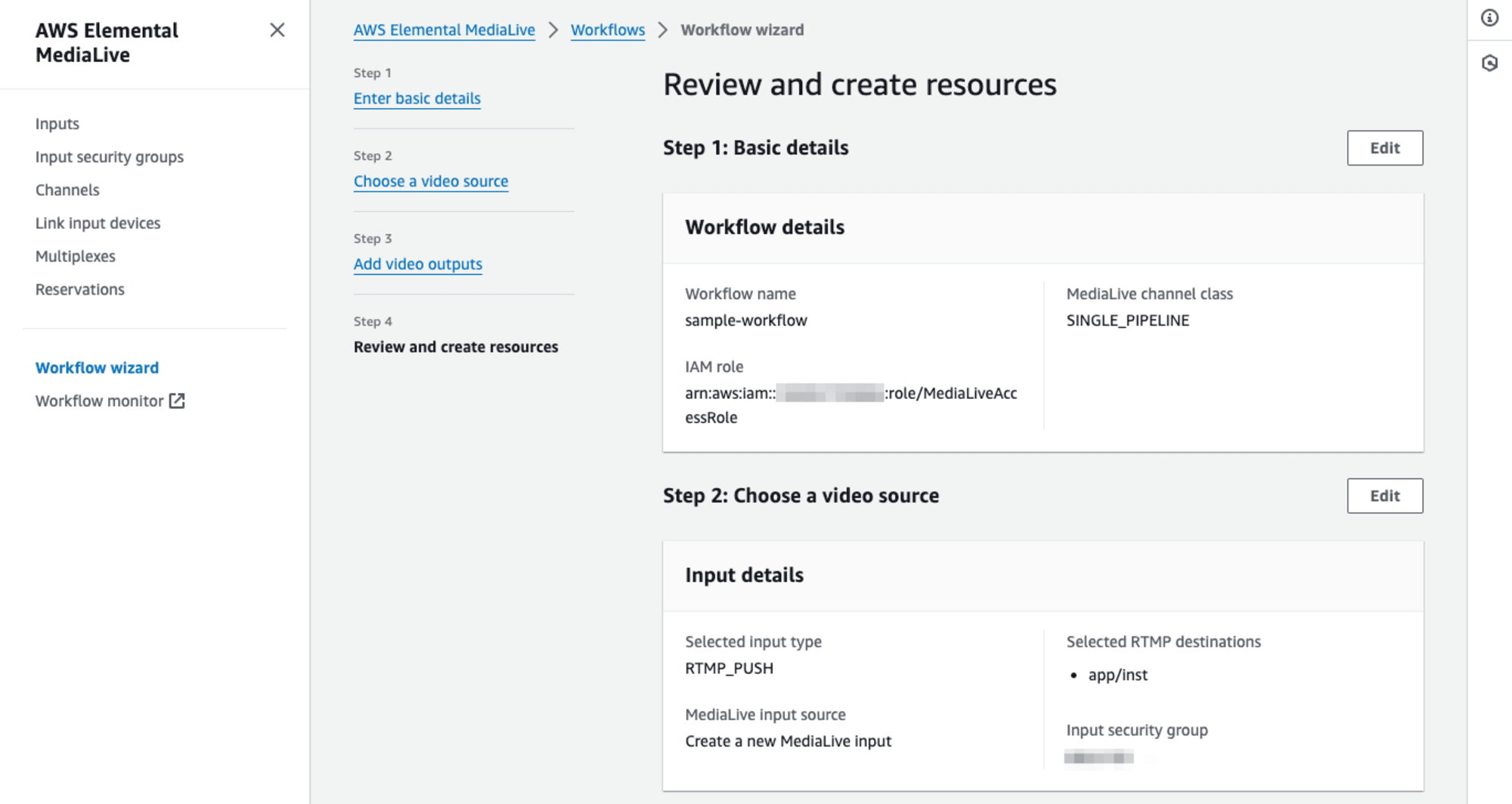Edit Step 1 Basic details

tap(1385, 148)
